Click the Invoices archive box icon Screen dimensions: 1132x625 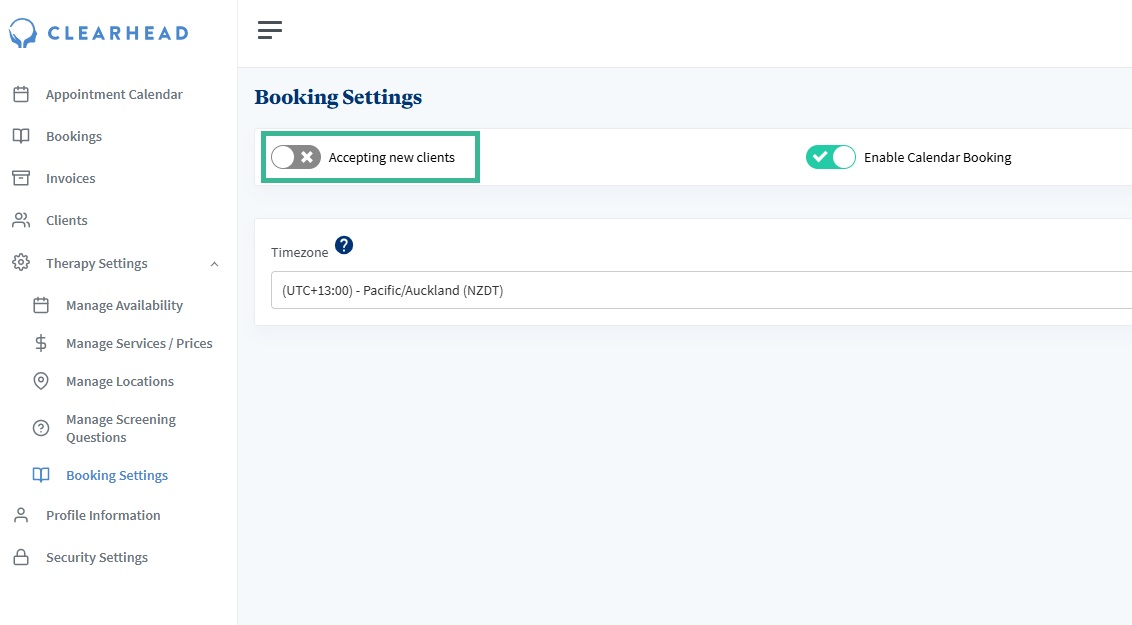point(21,178)
